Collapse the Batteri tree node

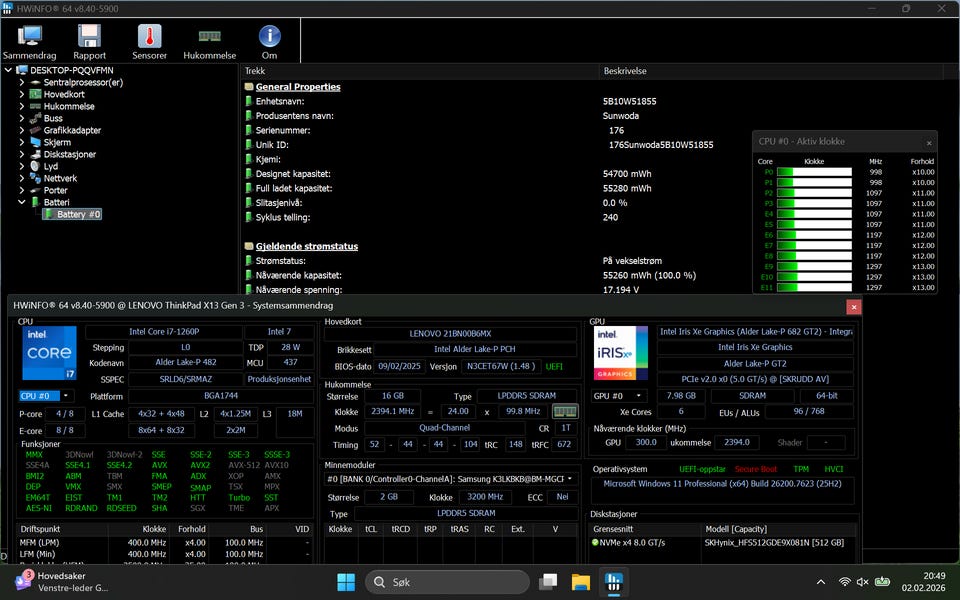pos(22,202)
